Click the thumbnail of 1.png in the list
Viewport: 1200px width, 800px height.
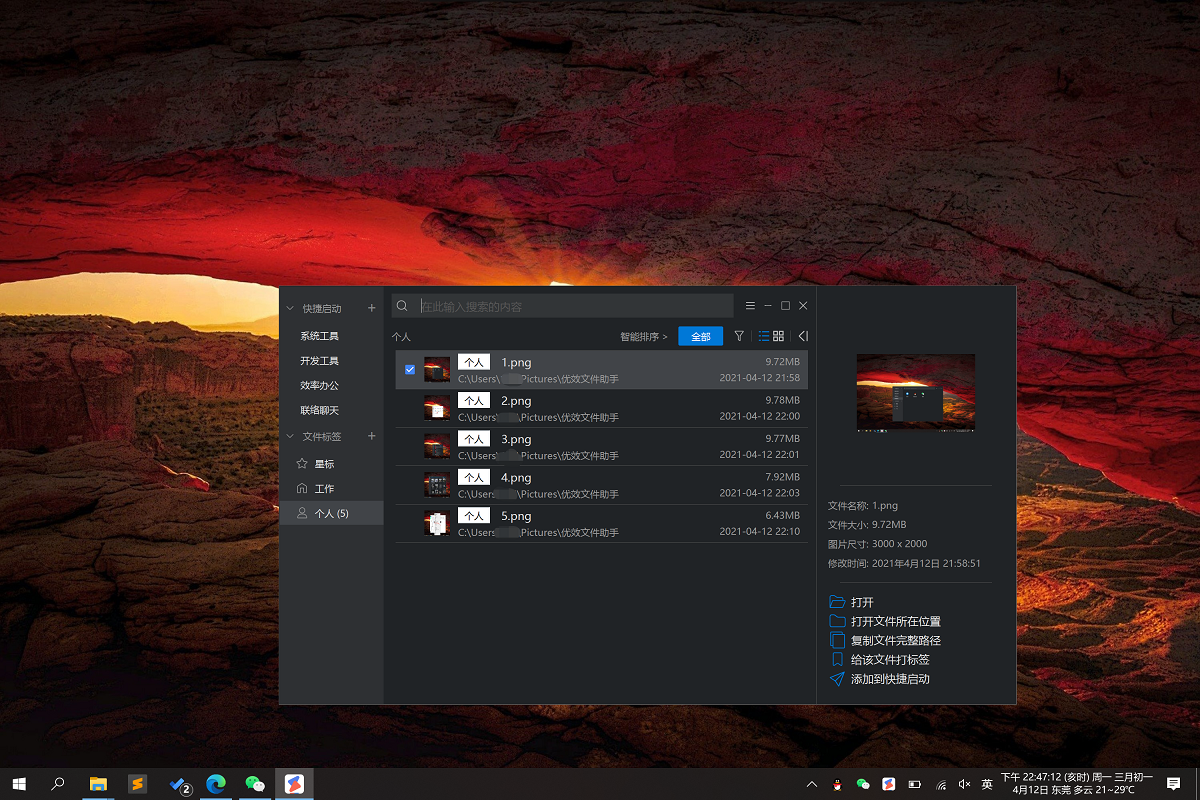pos(437,370)
